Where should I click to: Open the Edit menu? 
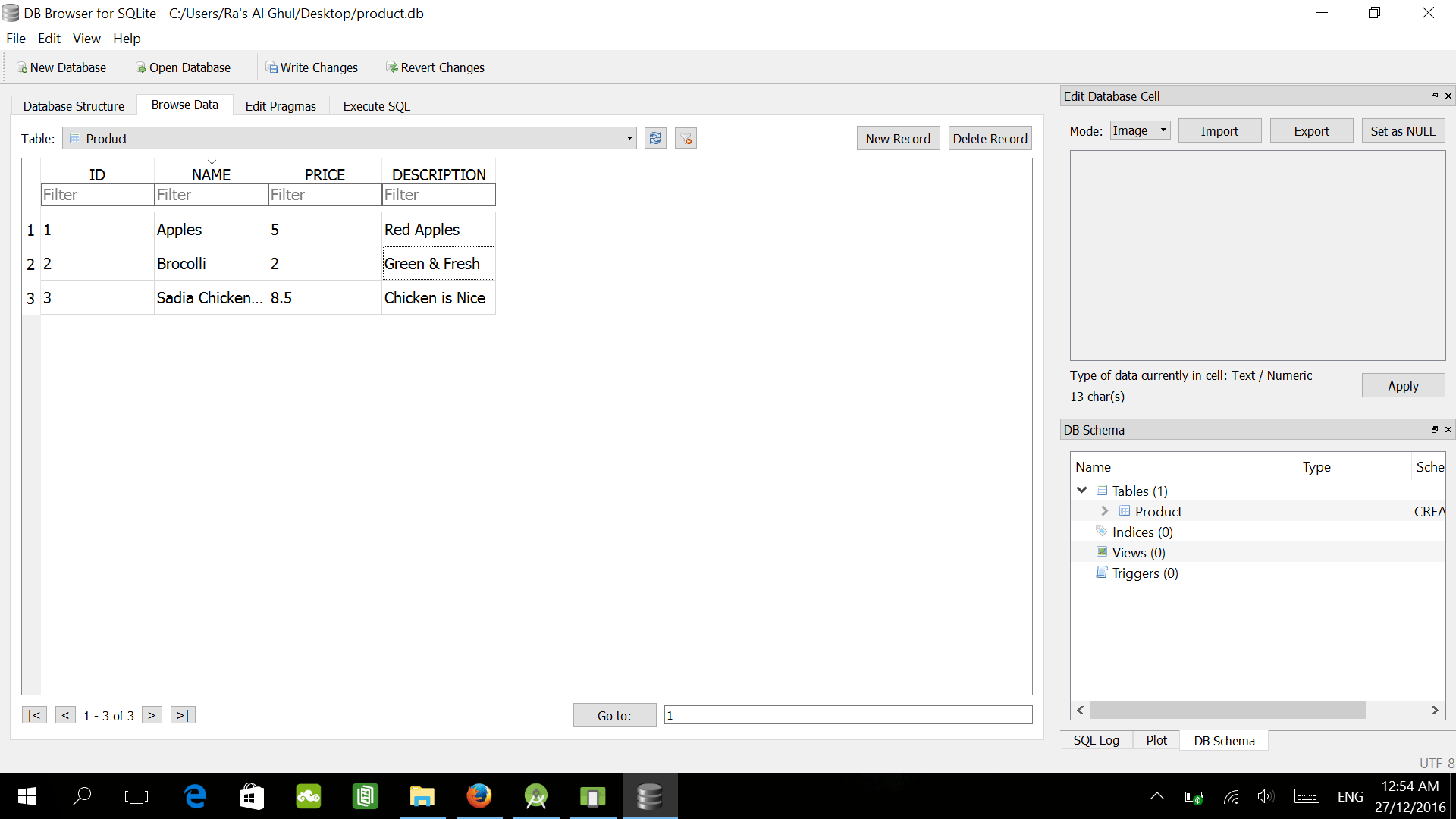49,39
